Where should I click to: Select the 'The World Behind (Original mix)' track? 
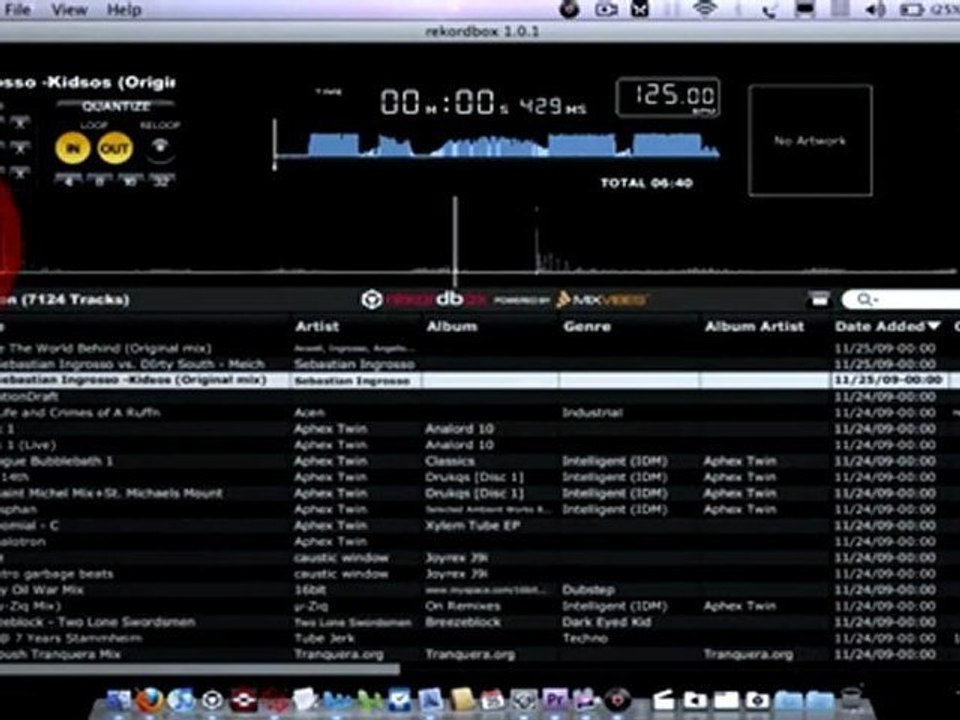tap(109, 348)
